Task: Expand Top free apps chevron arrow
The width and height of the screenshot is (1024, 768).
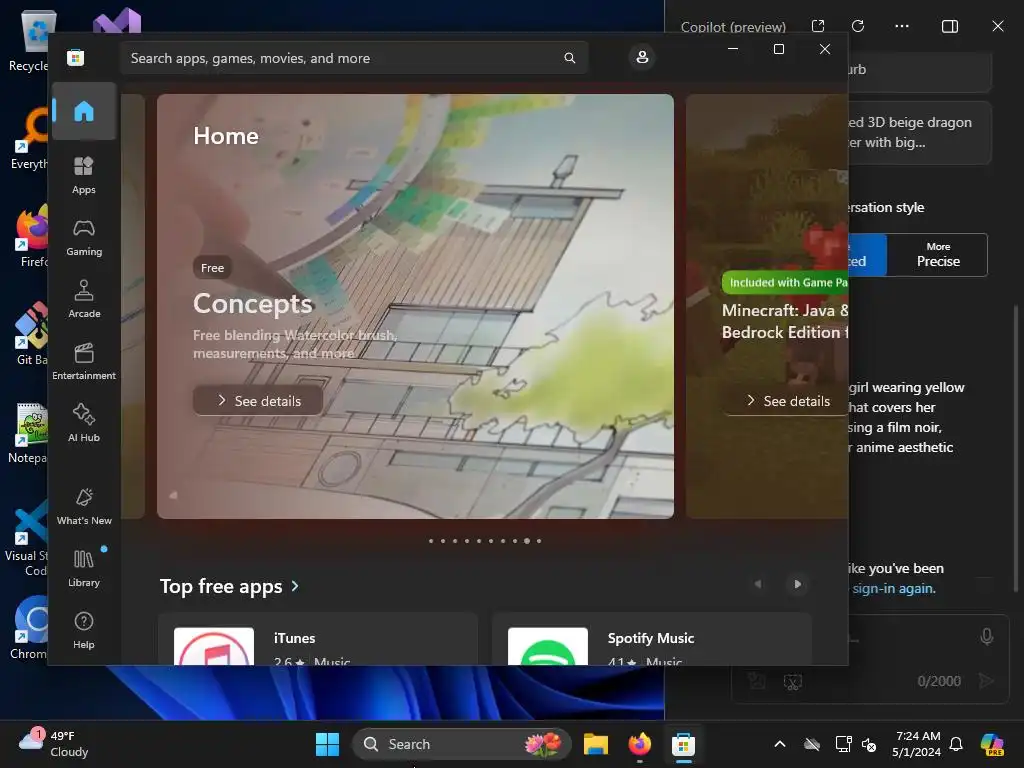Action: coord(295,586)
